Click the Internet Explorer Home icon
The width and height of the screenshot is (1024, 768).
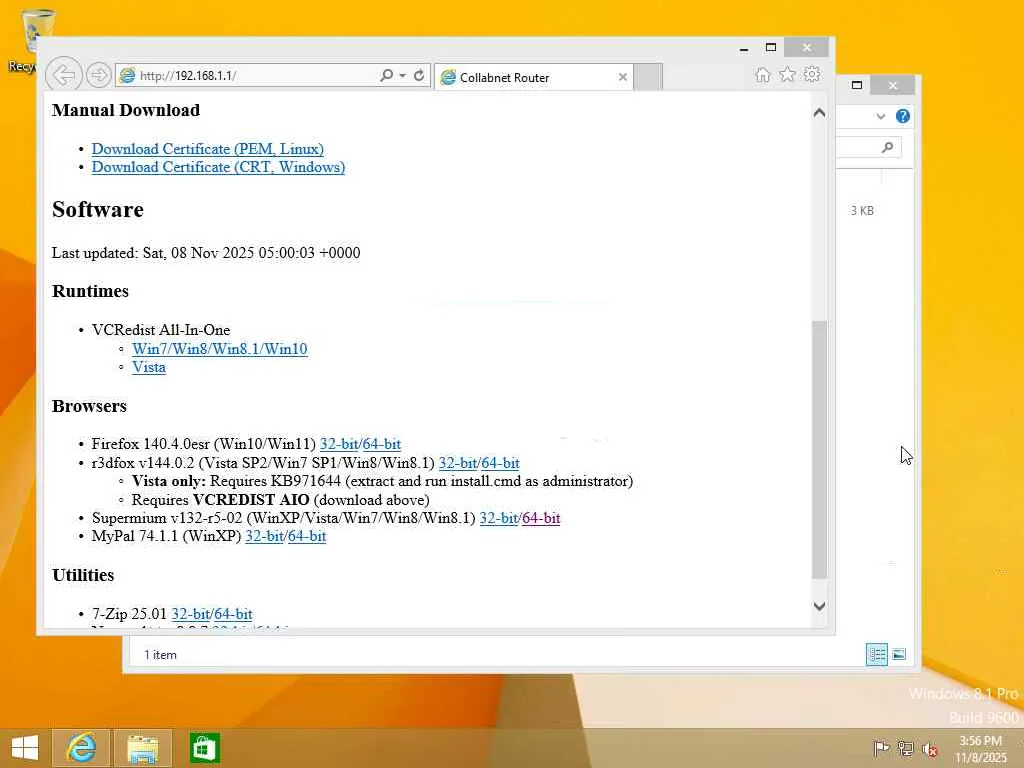[x=763, y=74]
